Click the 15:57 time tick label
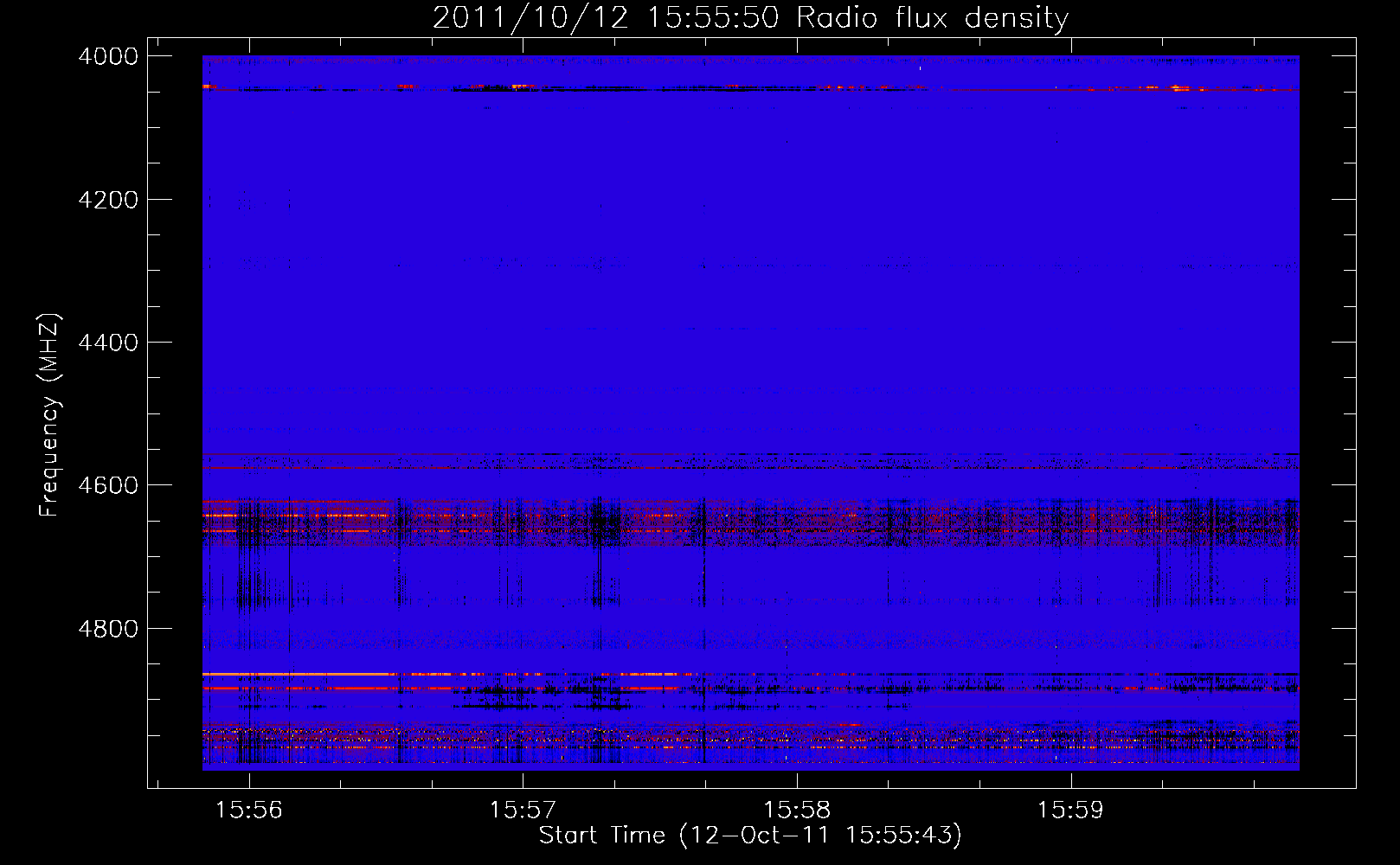The width and height of the screenshot is (1400, 865). pos(523,811)
